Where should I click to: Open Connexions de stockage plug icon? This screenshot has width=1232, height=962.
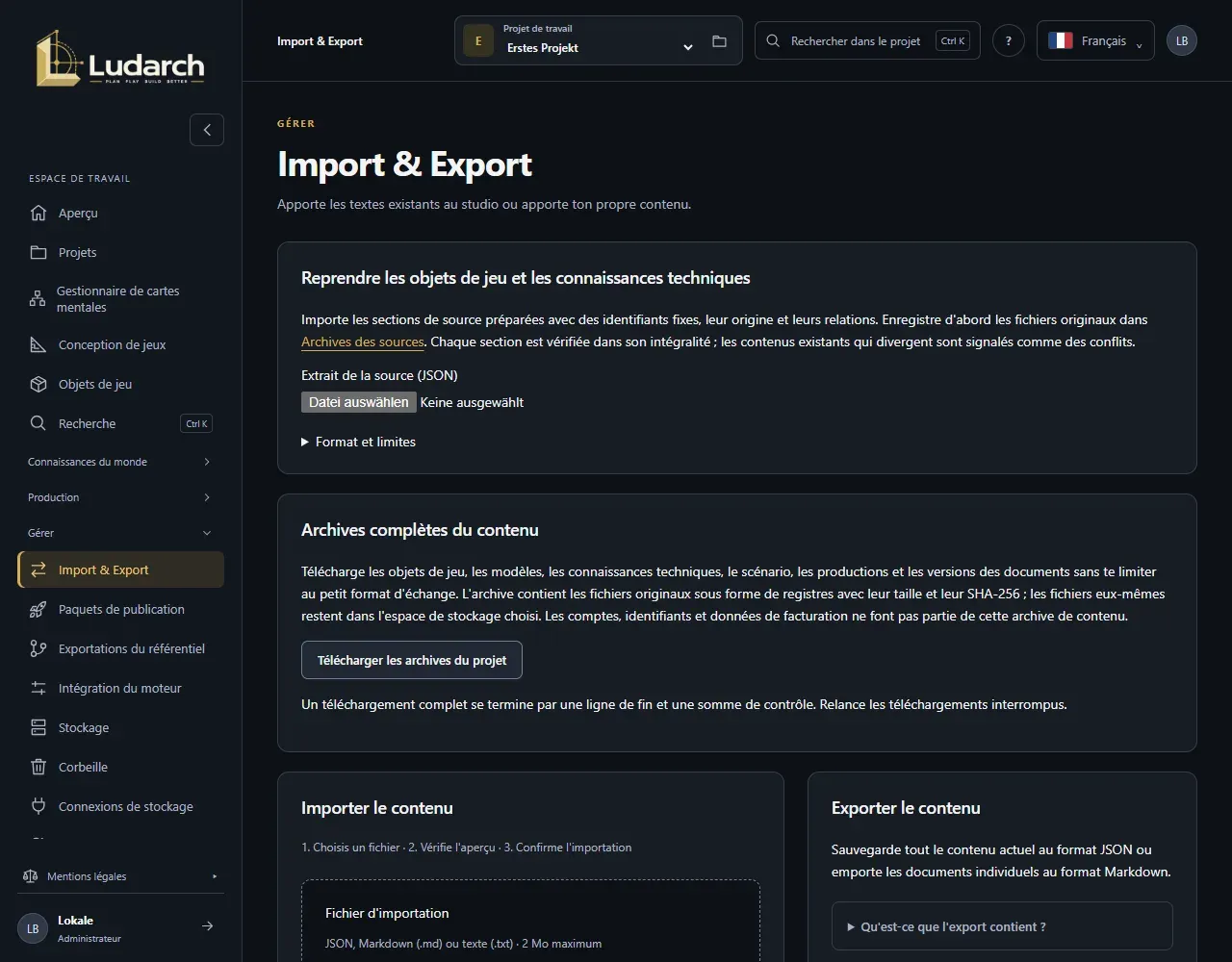coord(38,806)
